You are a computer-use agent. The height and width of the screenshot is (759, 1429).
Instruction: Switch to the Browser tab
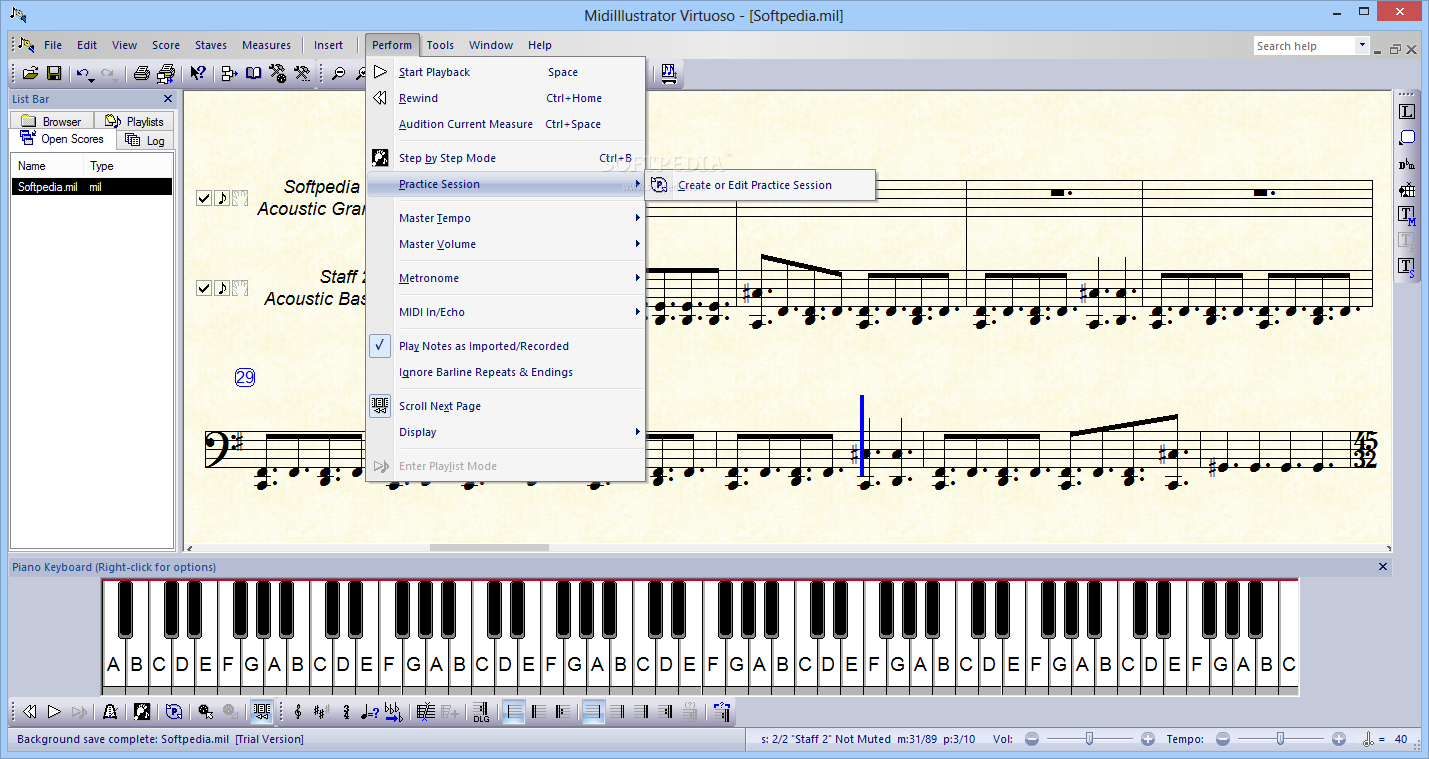52,121
